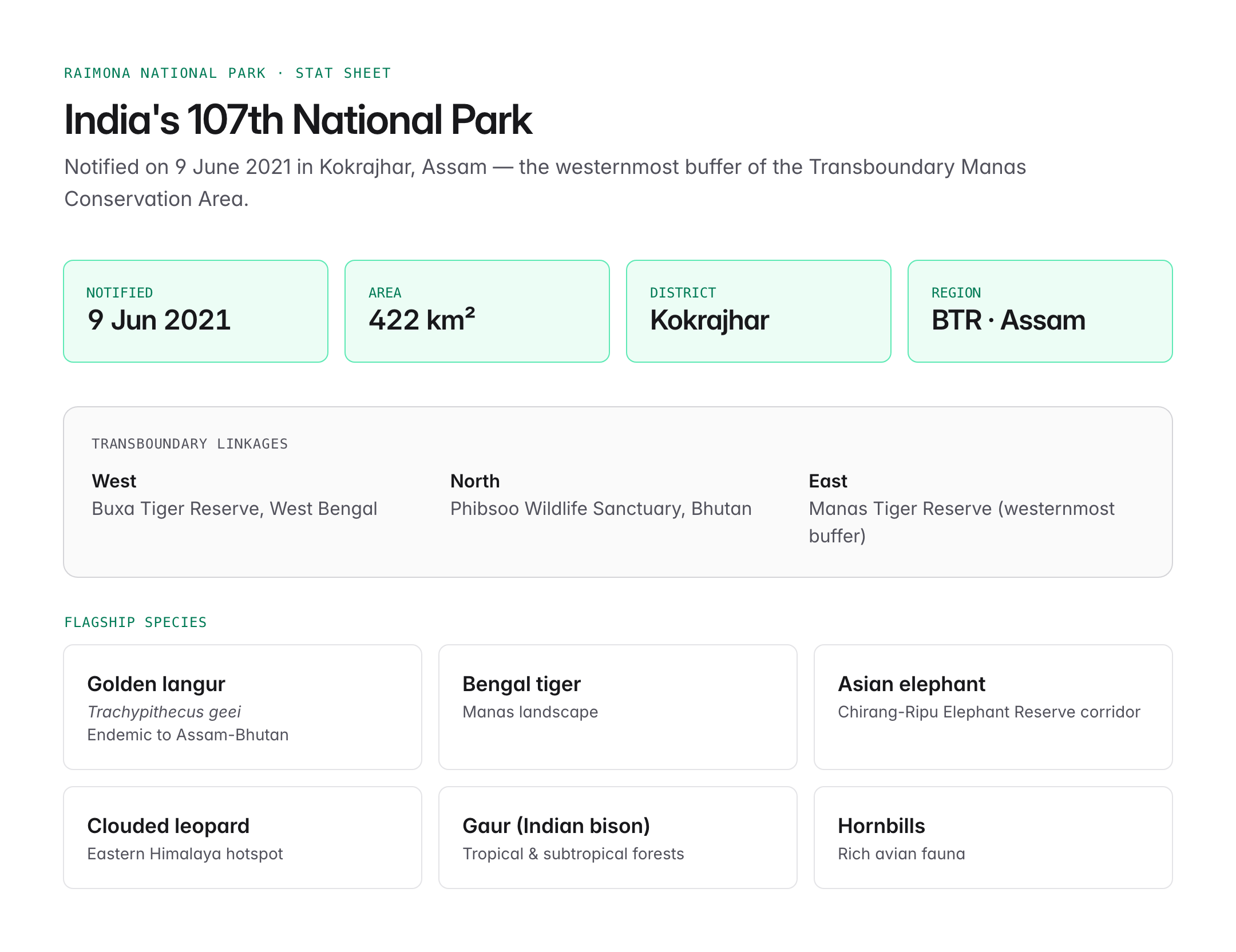Click 'Endemic to Assam-Bhutan' description
Screen dimensions: 1236x952
(188, 735)
